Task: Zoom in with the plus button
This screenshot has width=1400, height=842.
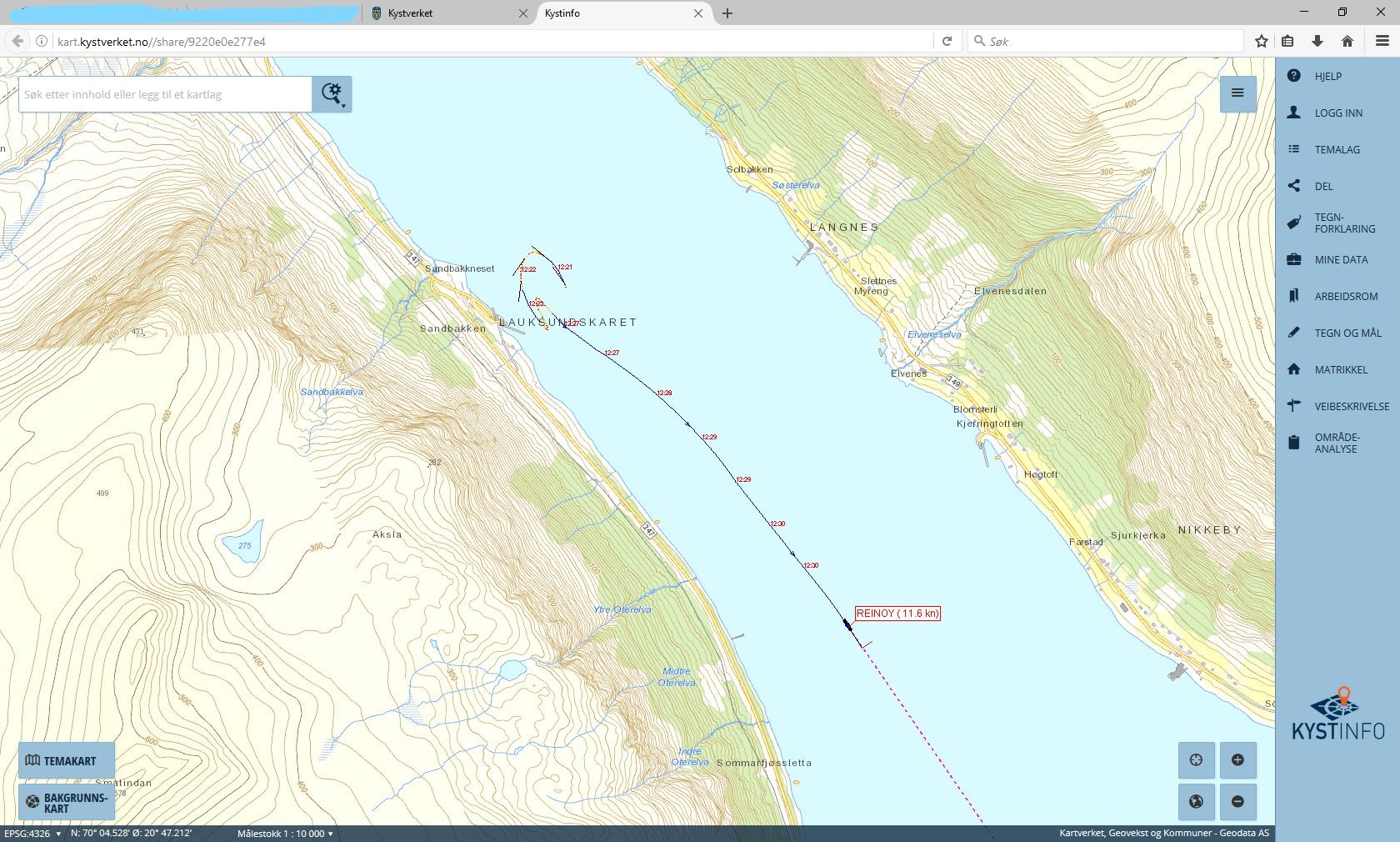Action: (1237, 759)
